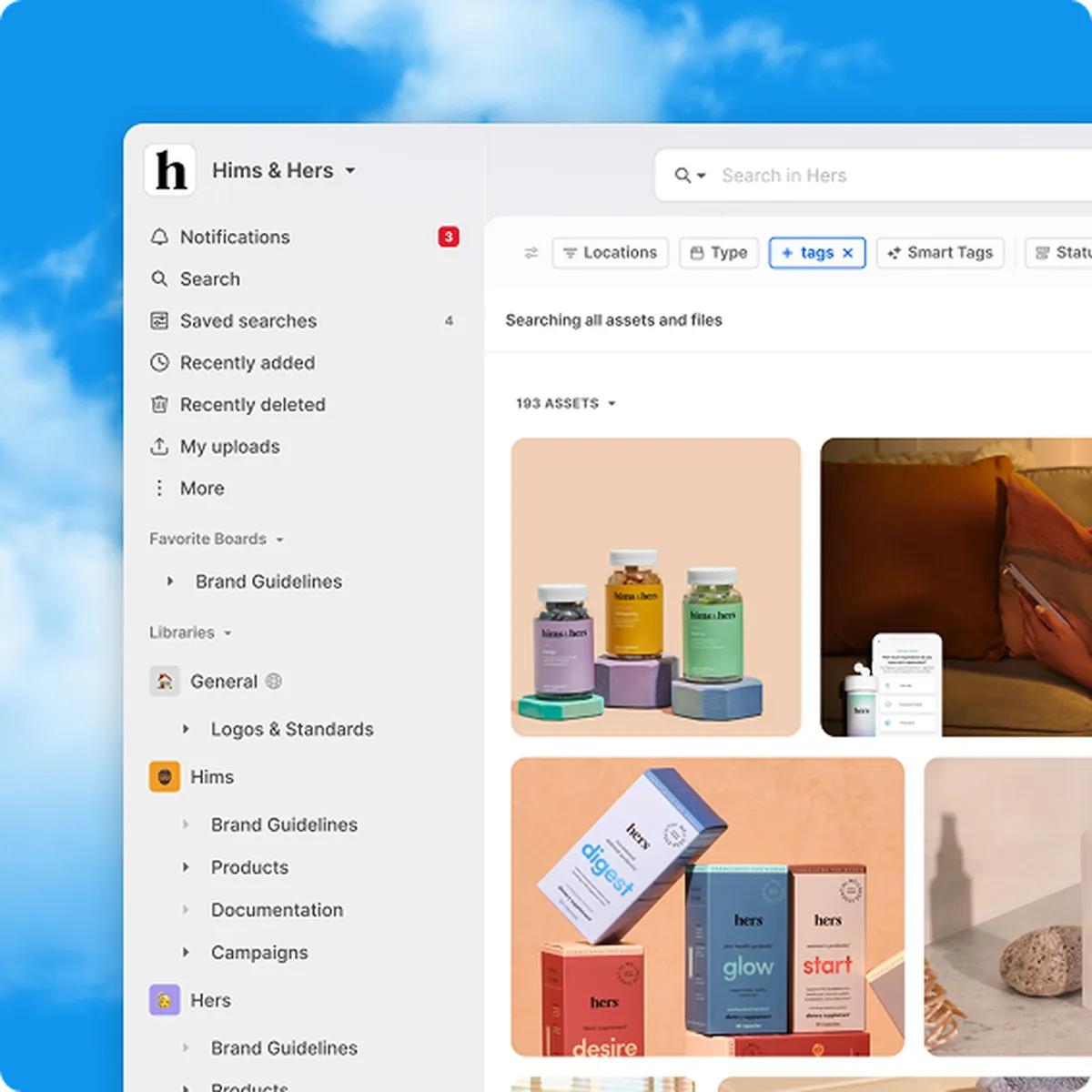Click the globe icon next to General
Viewport: 1092px width, 1092px height.
[x=274, y=681]
